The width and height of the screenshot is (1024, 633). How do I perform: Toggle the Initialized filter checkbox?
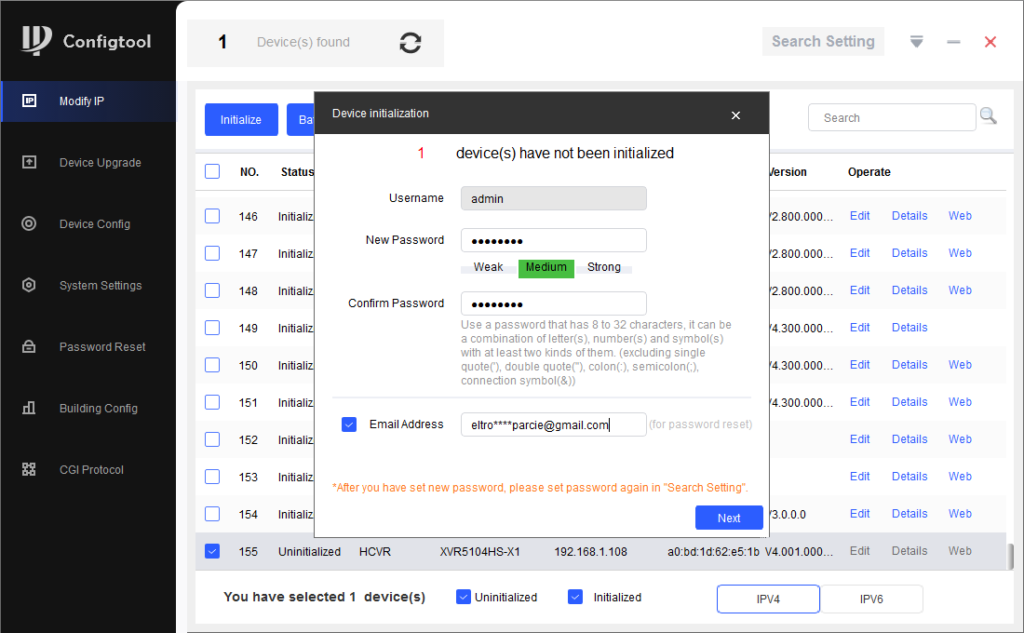tap(575, 597)
